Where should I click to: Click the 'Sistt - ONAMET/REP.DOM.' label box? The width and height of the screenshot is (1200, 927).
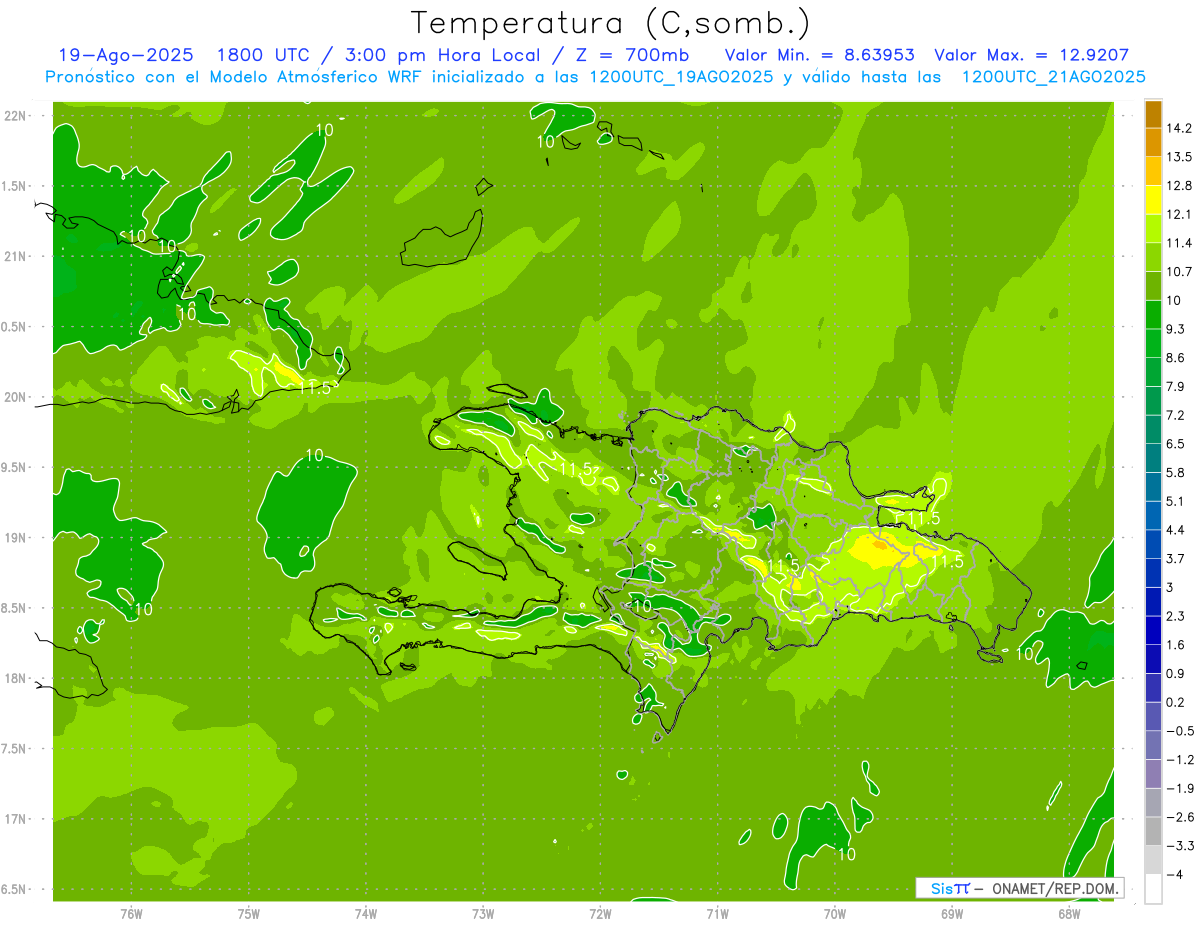pos(1019,888)
